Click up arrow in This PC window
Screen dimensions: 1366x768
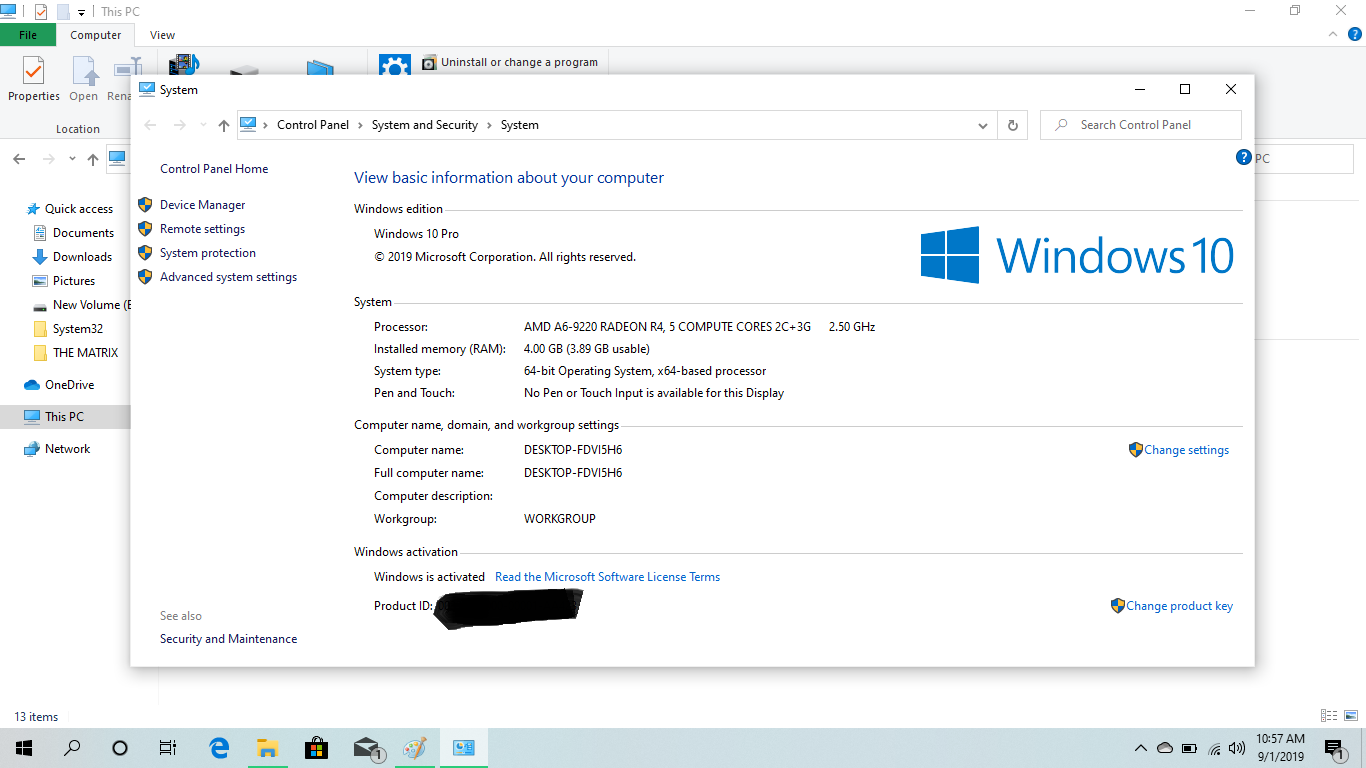click(93, 159)
